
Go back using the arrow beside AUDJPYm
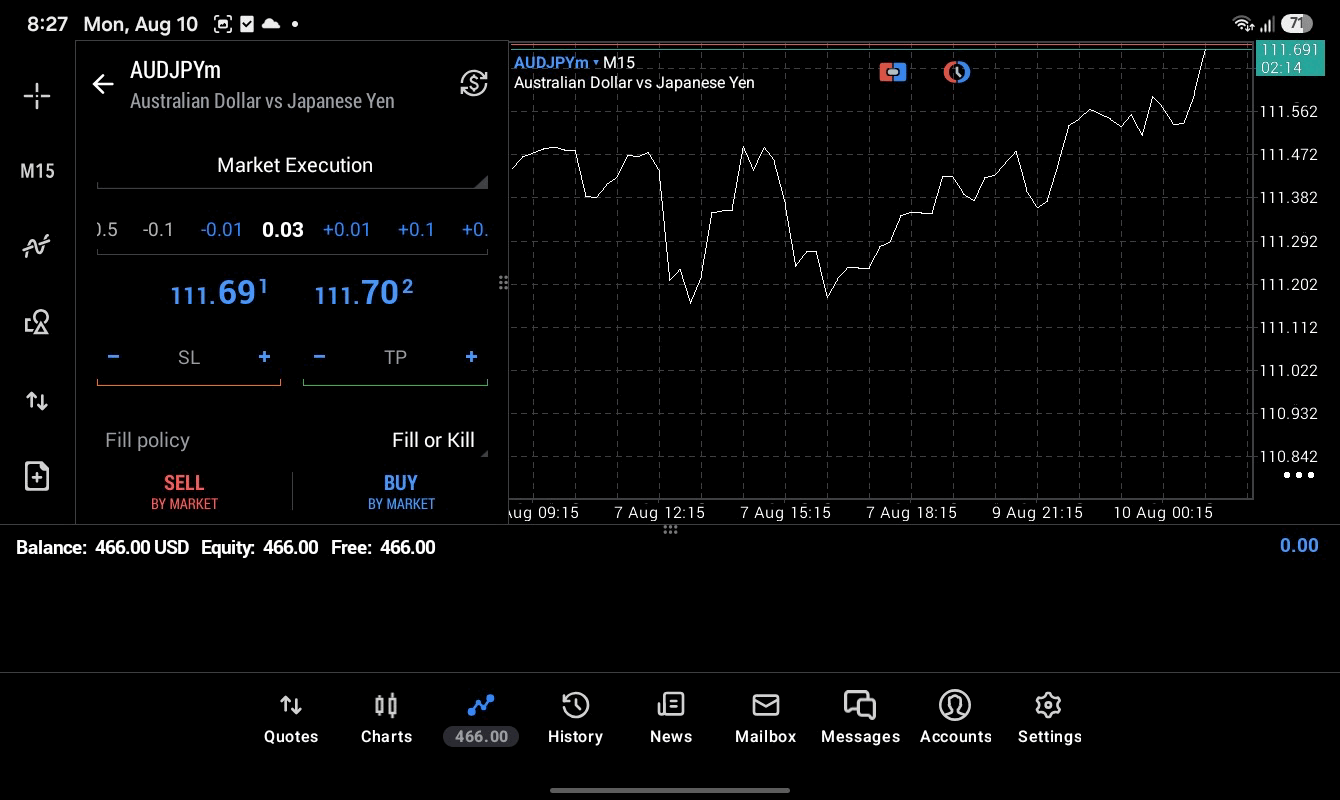[x=103, y=84]
